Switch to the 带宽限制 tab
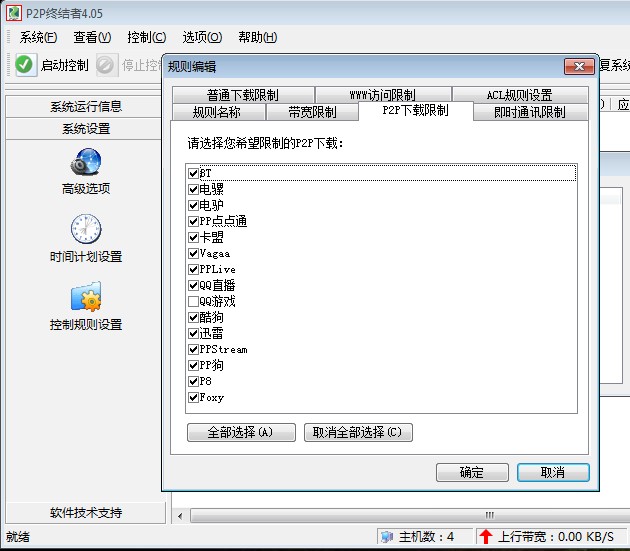The image size is (630, 551). click(312, 112)
